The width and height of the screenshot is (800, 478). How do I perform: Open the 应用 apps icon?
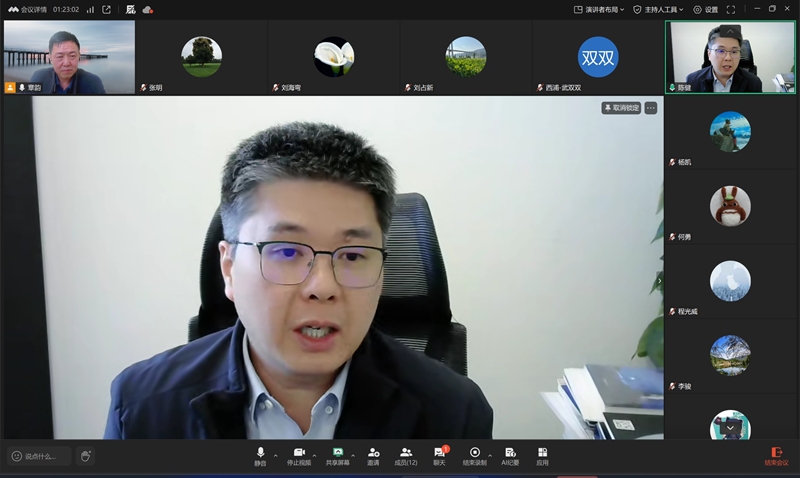pos(542,456)
